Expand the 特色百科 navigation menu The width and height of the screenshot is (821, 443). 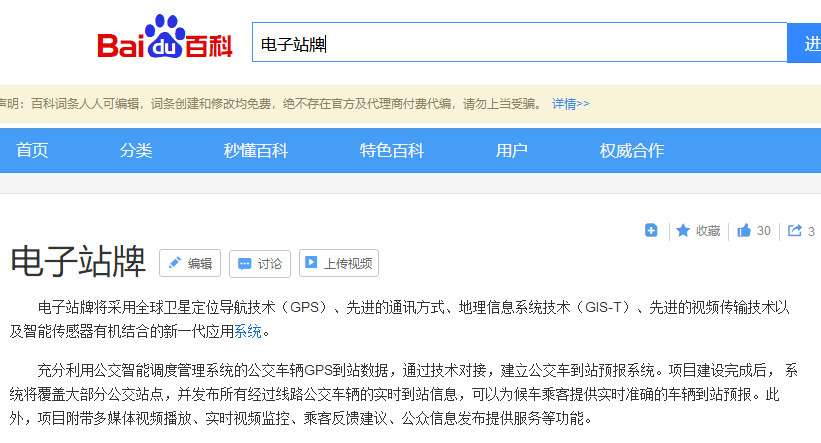coord(392,151)
